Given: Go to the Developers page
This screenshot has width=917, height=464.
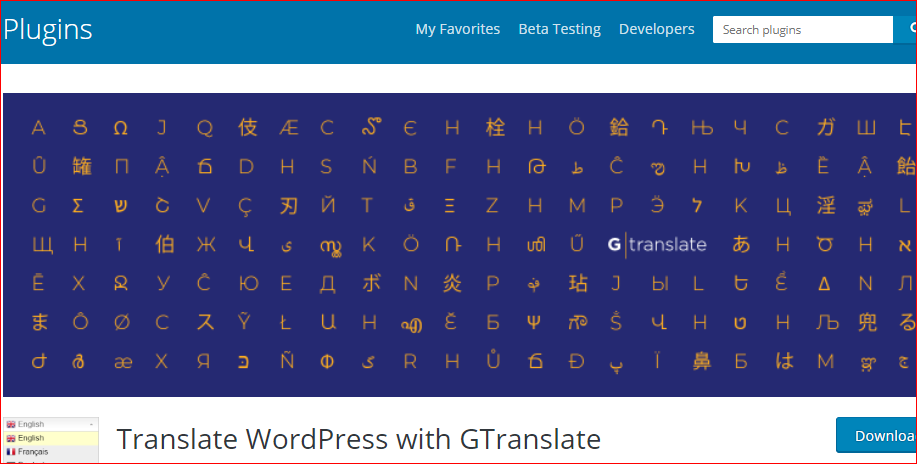Looking at the screenshot, I should pos(657,29).
